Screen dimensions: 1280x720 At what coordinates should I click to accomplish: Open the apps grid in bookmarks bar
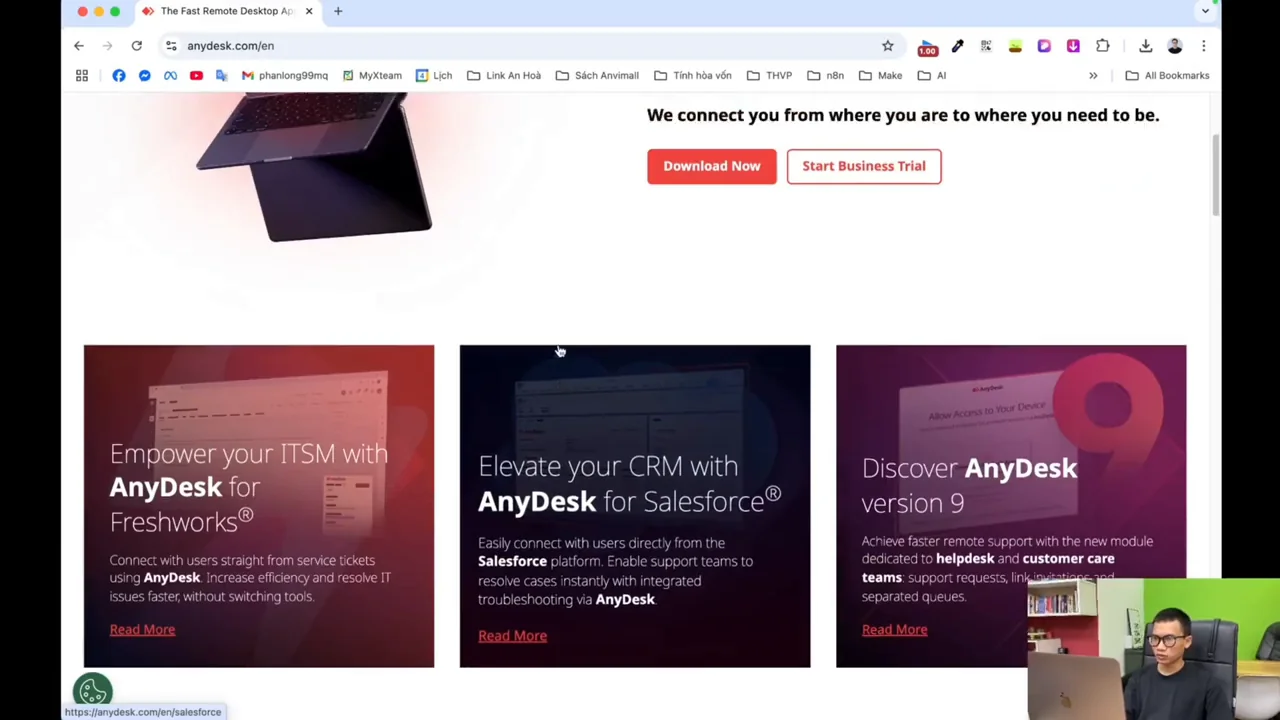82,75
